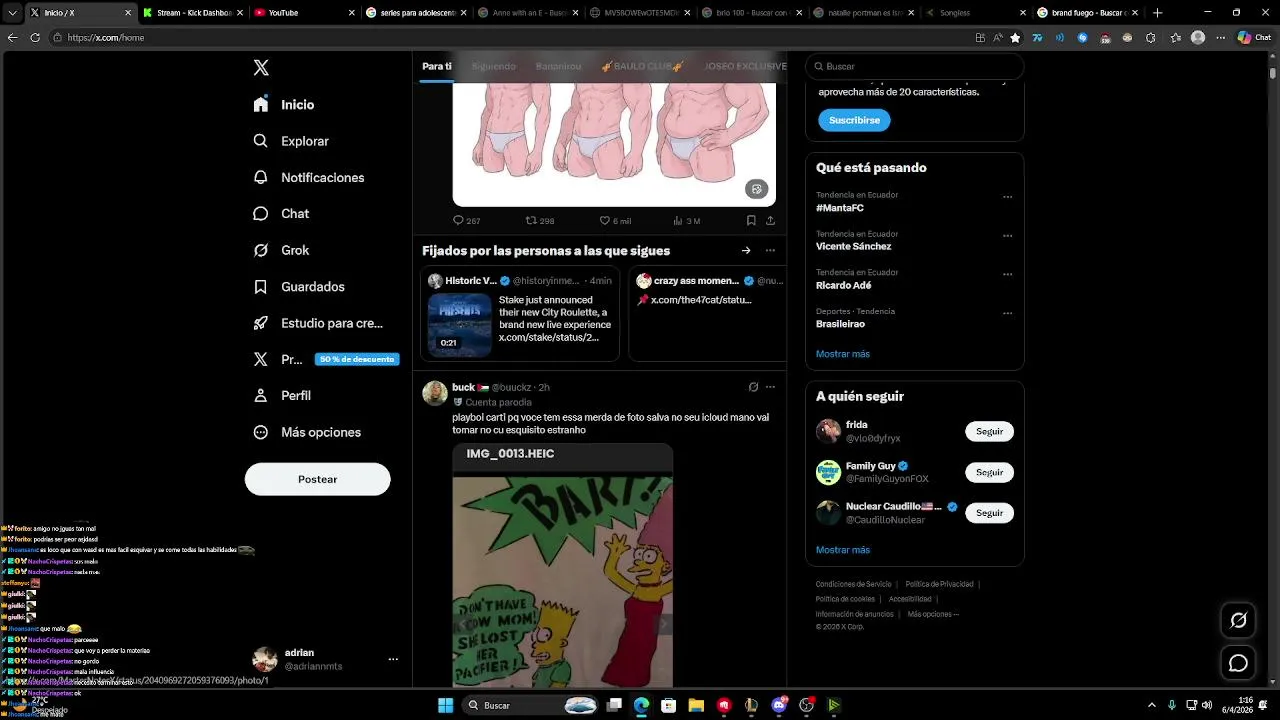
Task: Open File Explorer from taskbar
Action: pos(696,705)
